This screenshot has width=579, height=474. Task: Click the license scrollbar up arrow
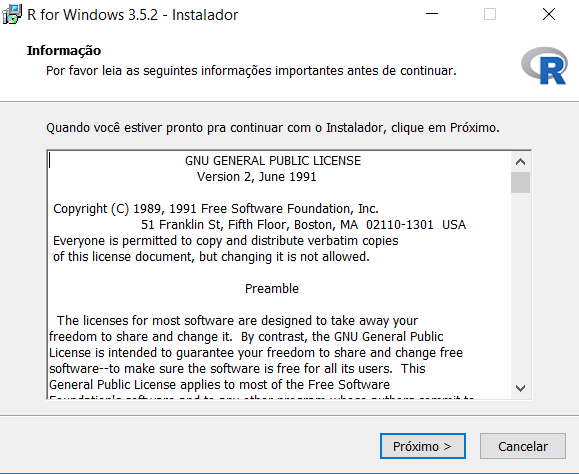tap(520, 162)
